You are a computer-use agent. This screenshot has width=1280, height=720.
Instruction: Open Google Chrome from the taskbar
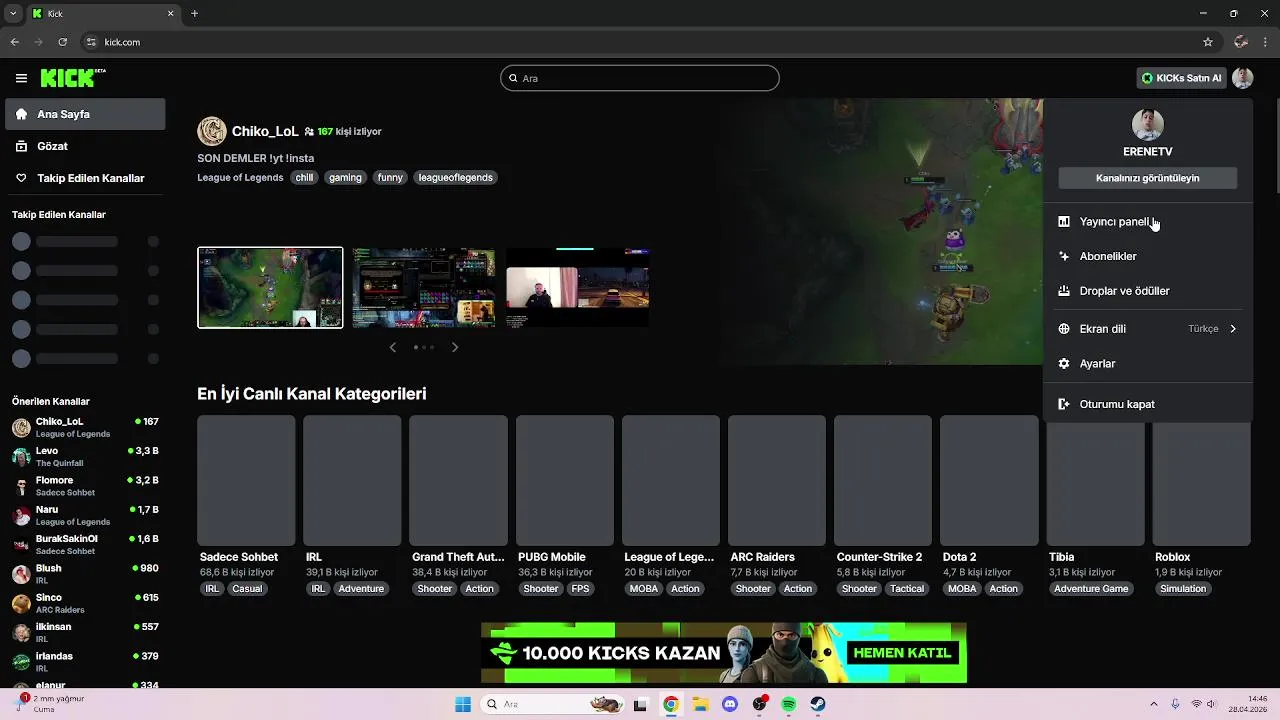[x=671, y=704]
